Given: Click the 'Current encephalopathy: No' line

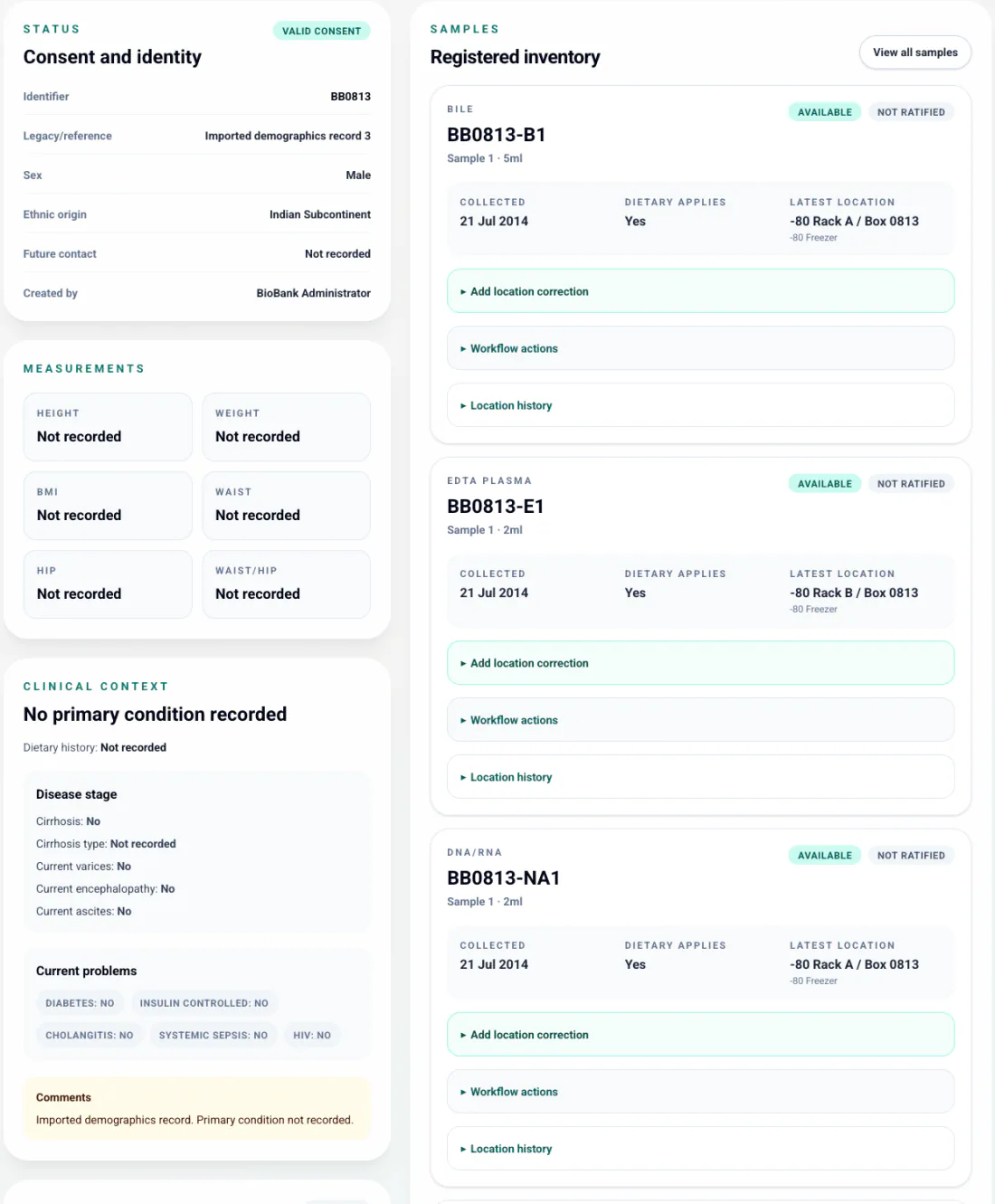Looking at the screenshot, I should pos(105,889).
